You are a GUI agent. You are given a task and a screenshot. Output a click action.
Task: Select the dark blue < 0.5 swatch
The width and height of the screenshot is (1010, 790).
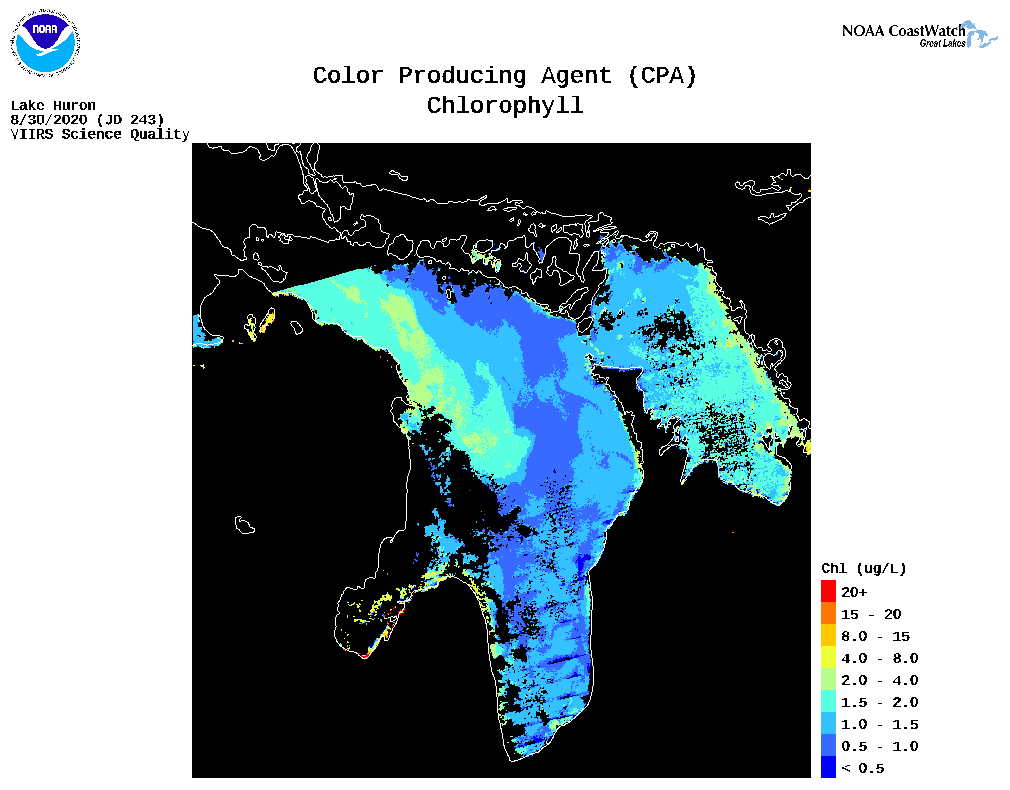coord(828,767)
